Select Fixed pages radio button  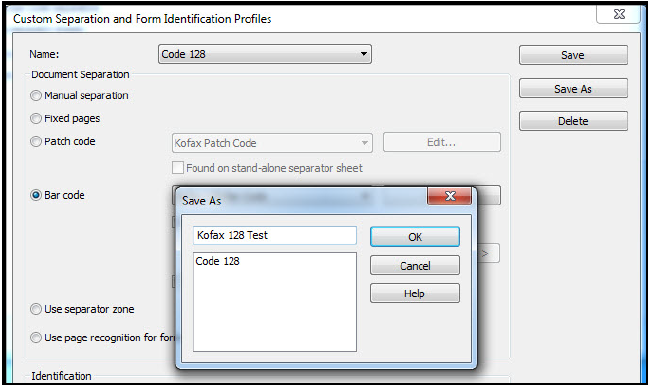(x=36, y=119)
